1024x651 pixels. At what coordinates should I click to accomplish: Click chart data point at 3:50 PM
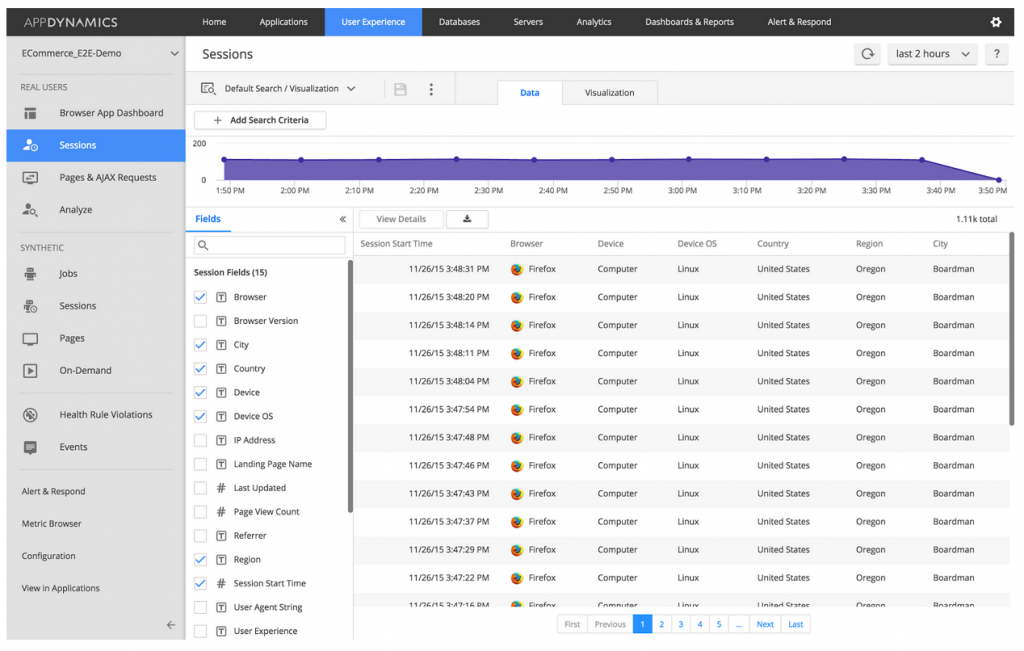[999, 180]
